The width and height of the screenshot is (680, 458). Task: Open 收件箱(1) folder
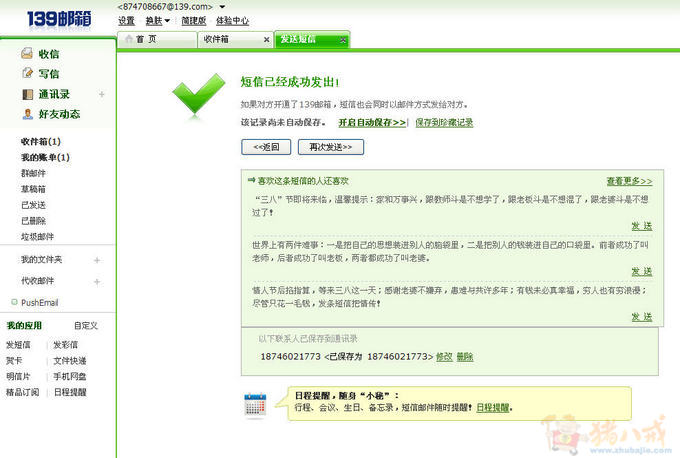pos(41,141)
